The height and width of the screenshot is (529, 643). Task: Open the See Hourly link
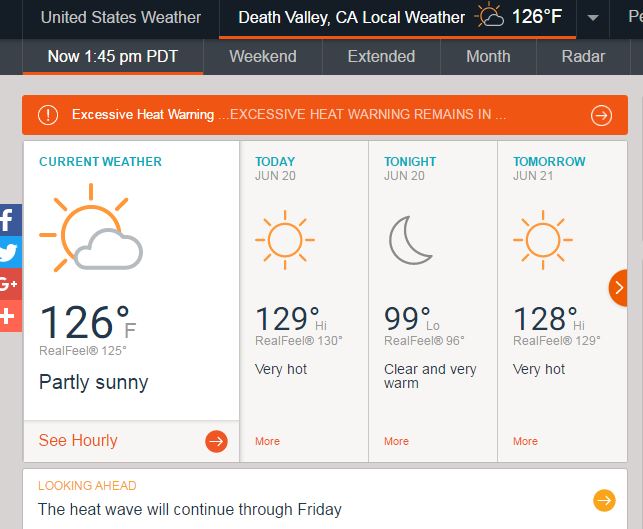[78, 440]
